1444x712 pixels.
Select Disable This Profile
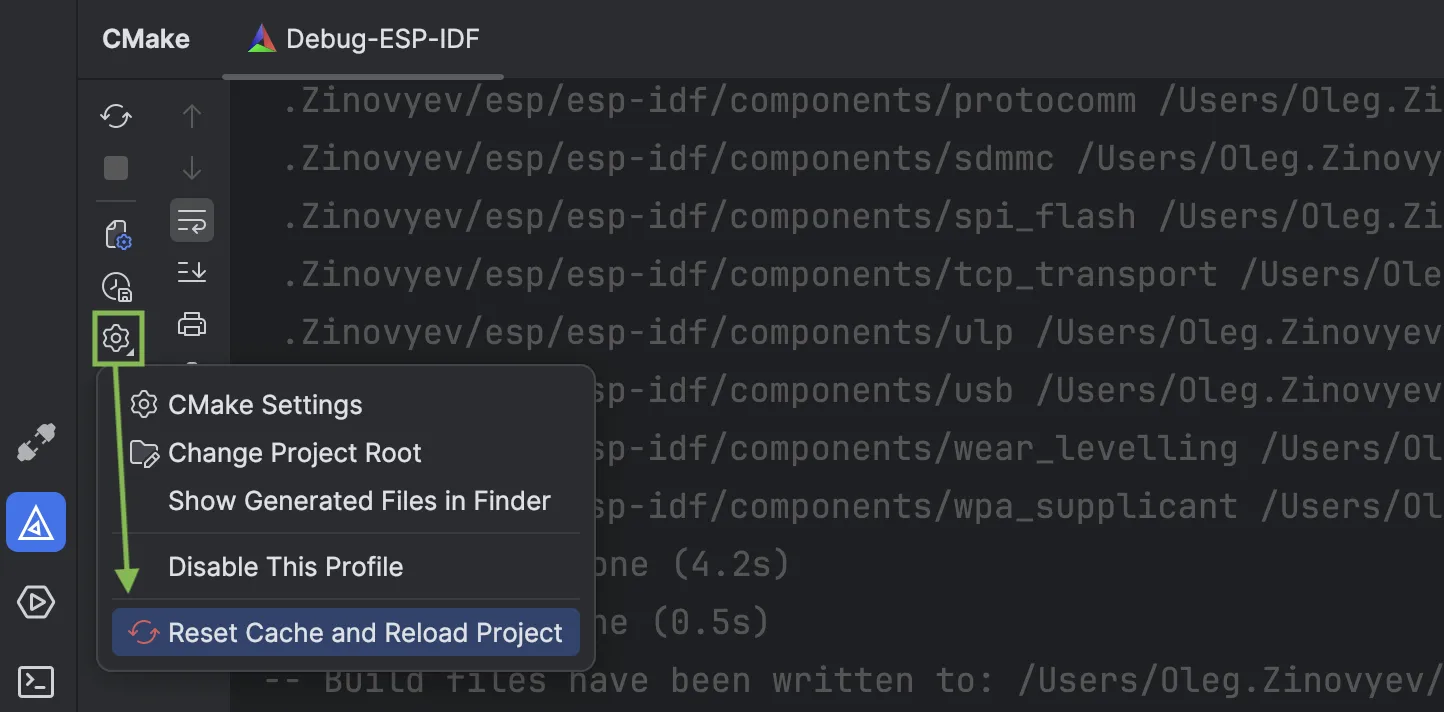285,567
